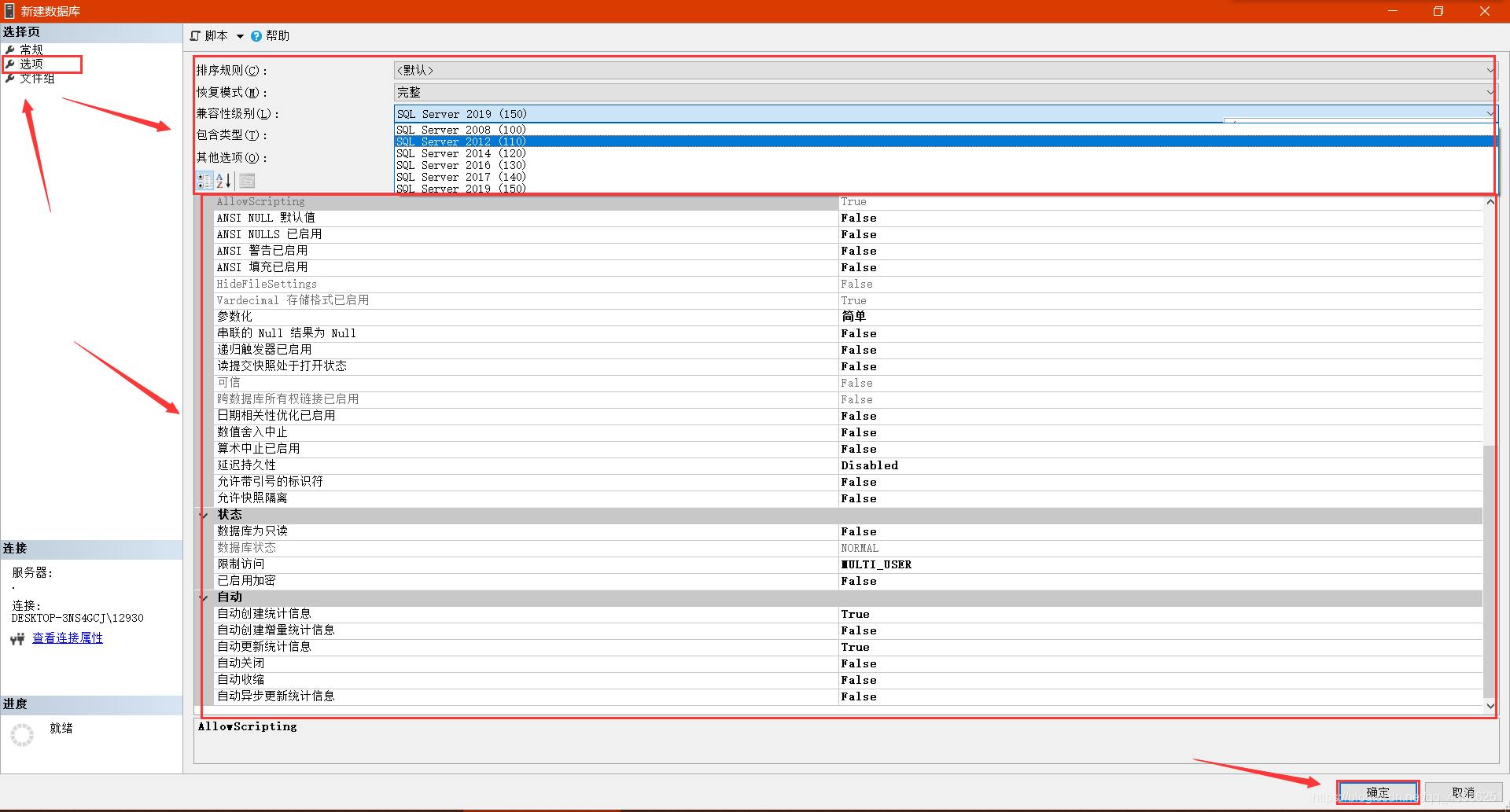Select the ANSI 警告已启用 row
The image size is (1510, 812).
[x=848, y=252]
